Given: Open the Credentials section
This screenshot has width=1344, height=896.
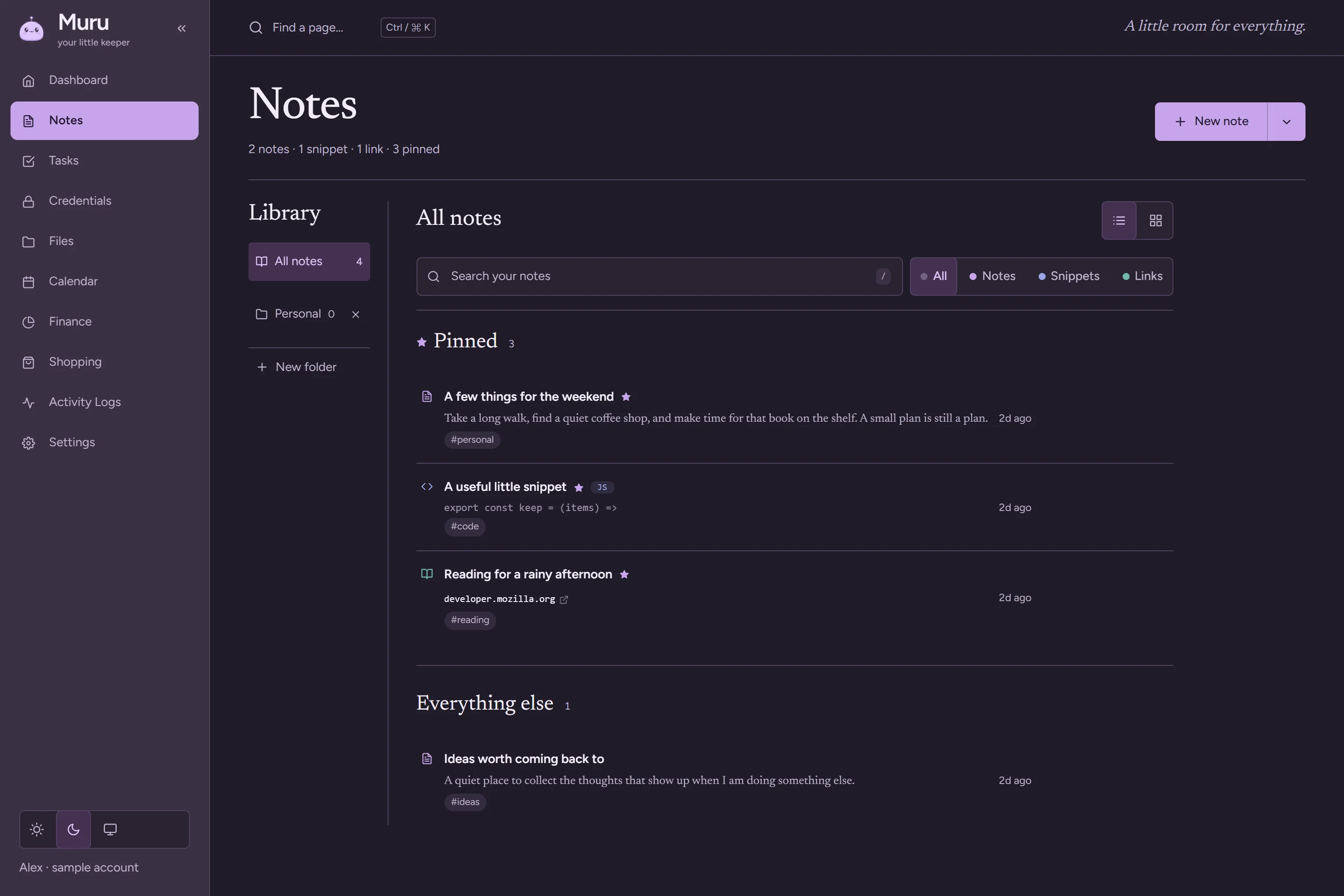Looking at the screenshot, I should coord(105,201).
